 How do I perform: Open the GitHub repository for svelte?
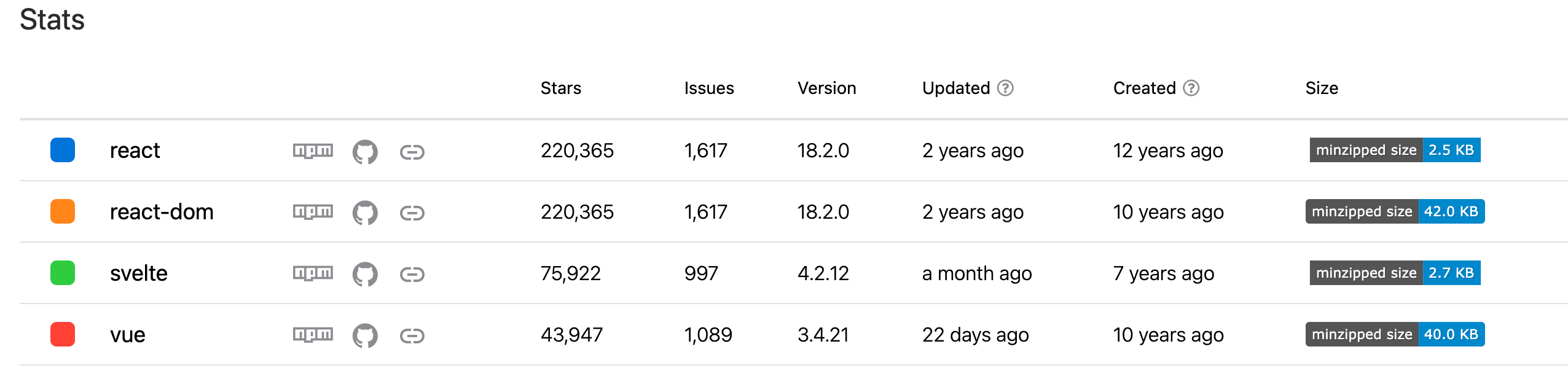pos(365,274)
